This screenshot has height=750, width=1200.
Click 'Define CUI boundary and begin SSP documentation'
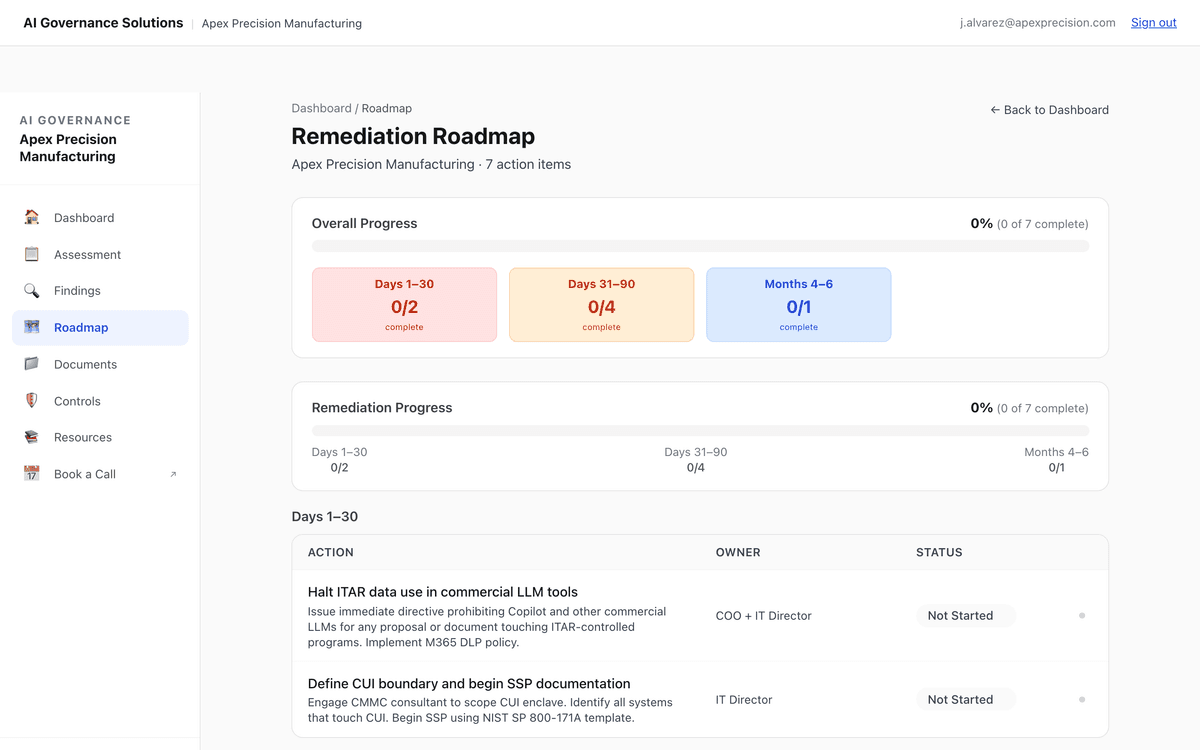469,684
